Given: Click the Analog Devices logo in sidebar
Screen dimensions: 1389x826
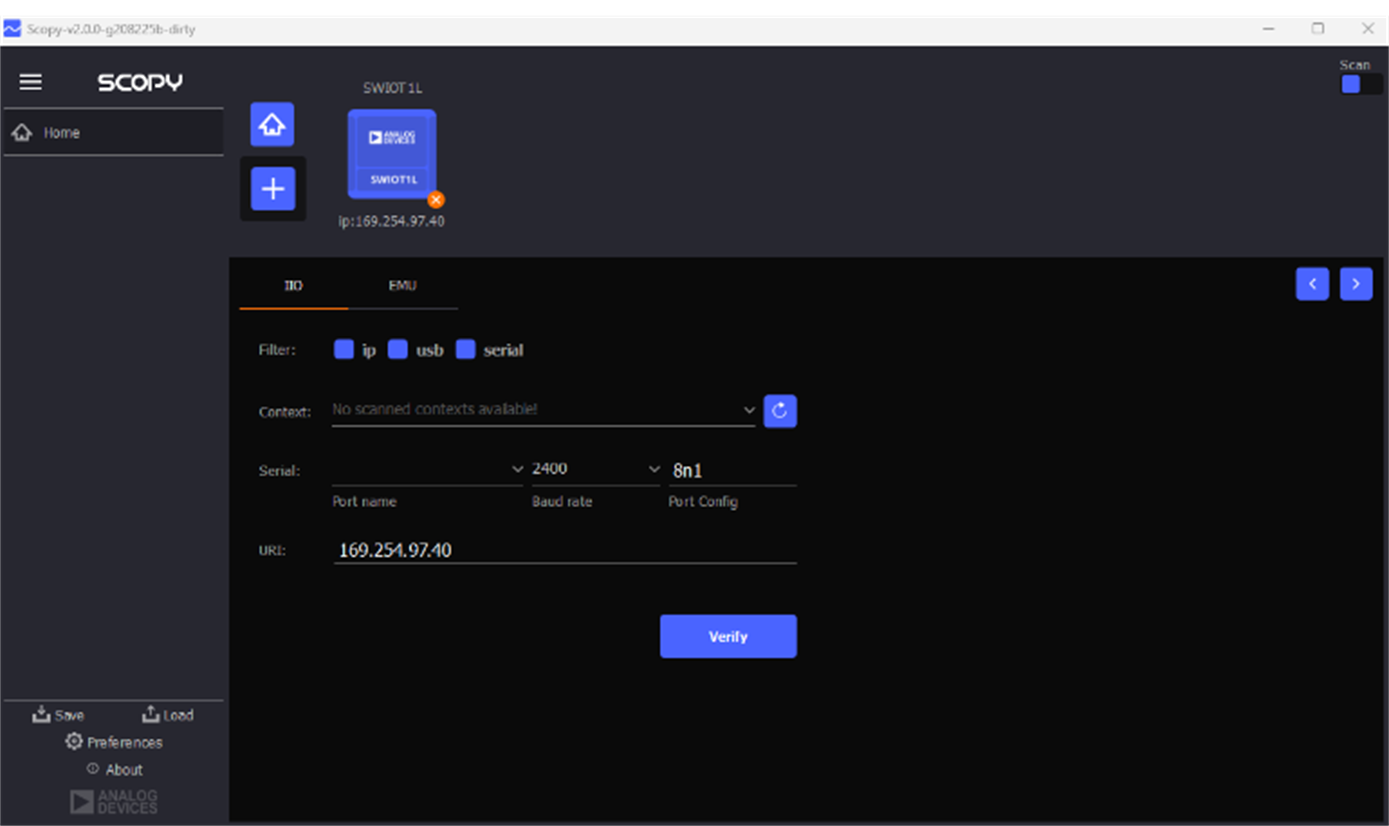Looking at the screenshot, I should tap(113, 802).
